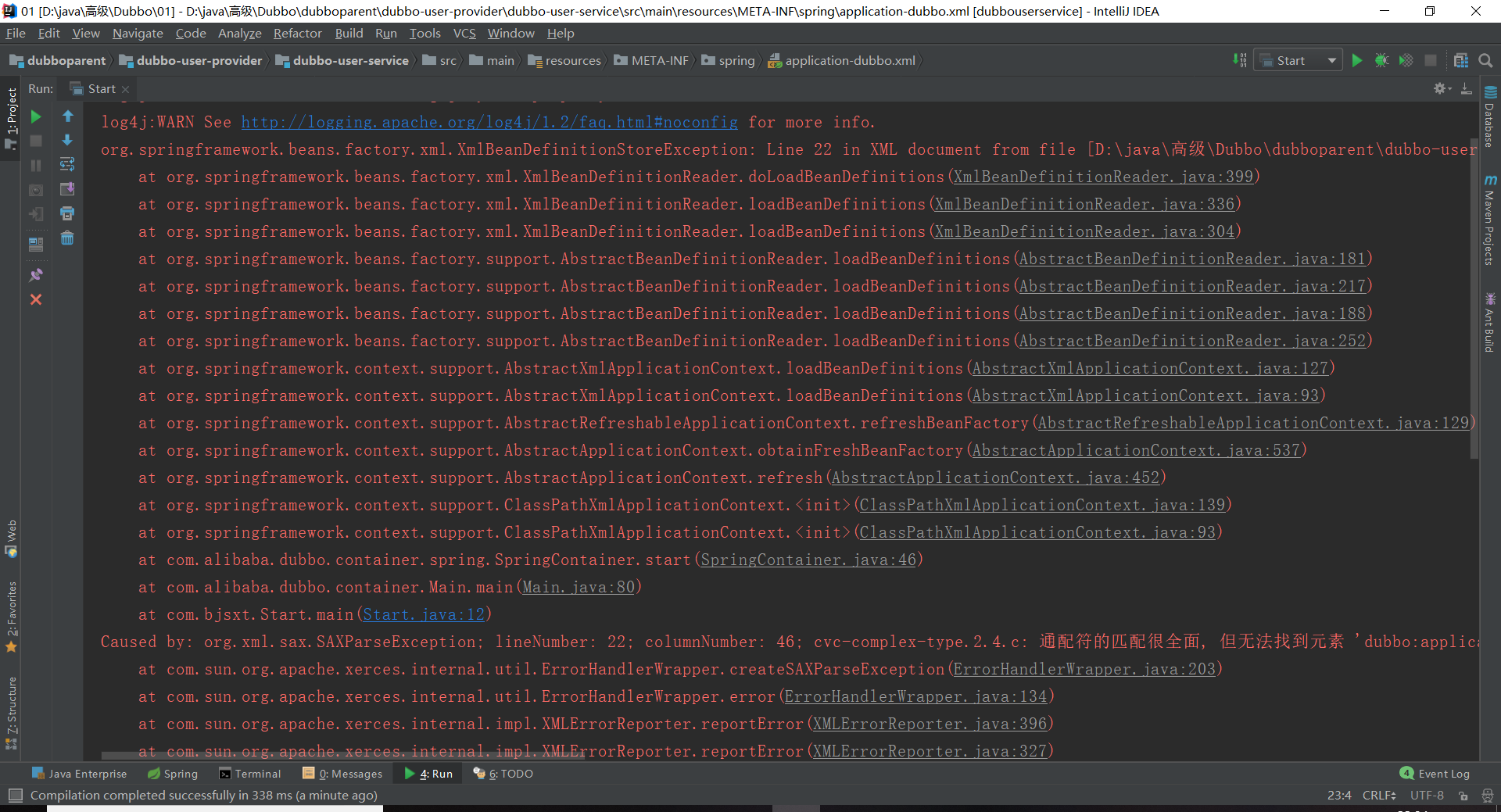Open SpringContainer.java:46 stack link

coord(808,560)
